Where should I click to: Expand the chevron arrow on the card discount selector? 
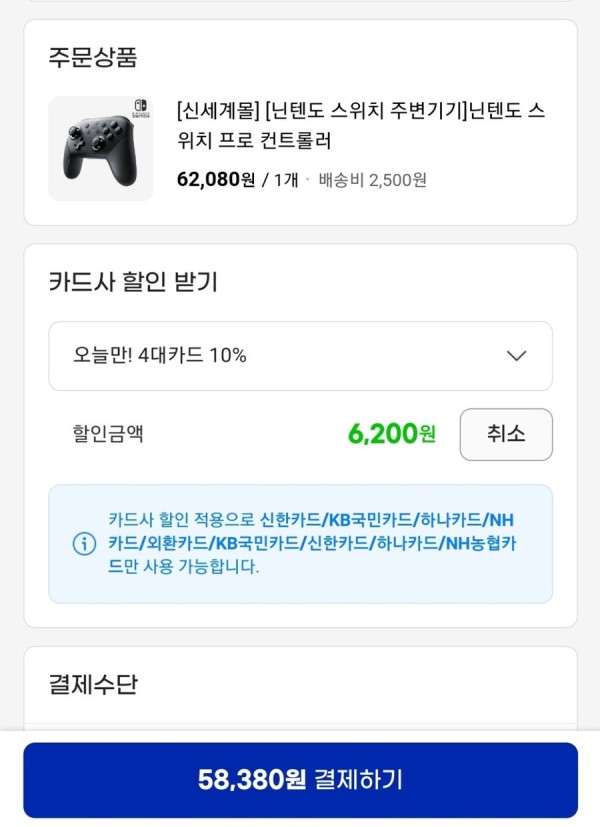[x=516, y=356]
